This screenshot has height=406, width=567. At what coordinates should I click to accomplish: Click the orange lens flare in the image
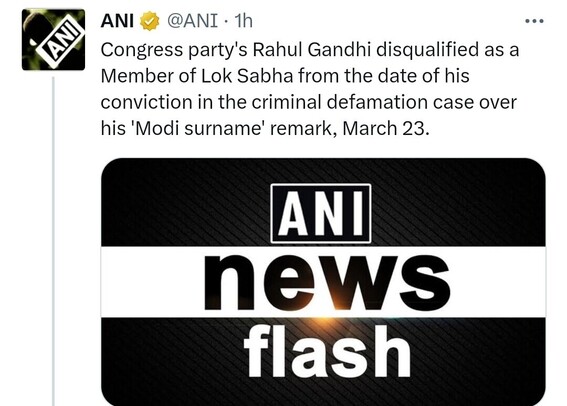pos(325,320)
